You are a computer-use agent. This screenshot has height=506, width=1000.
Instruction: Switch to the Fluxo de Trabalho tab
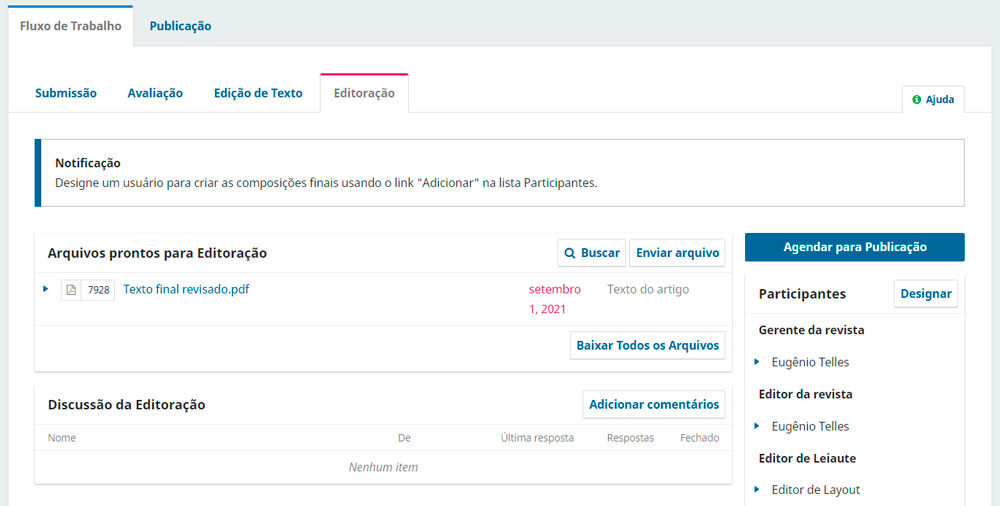coord(71,26)
